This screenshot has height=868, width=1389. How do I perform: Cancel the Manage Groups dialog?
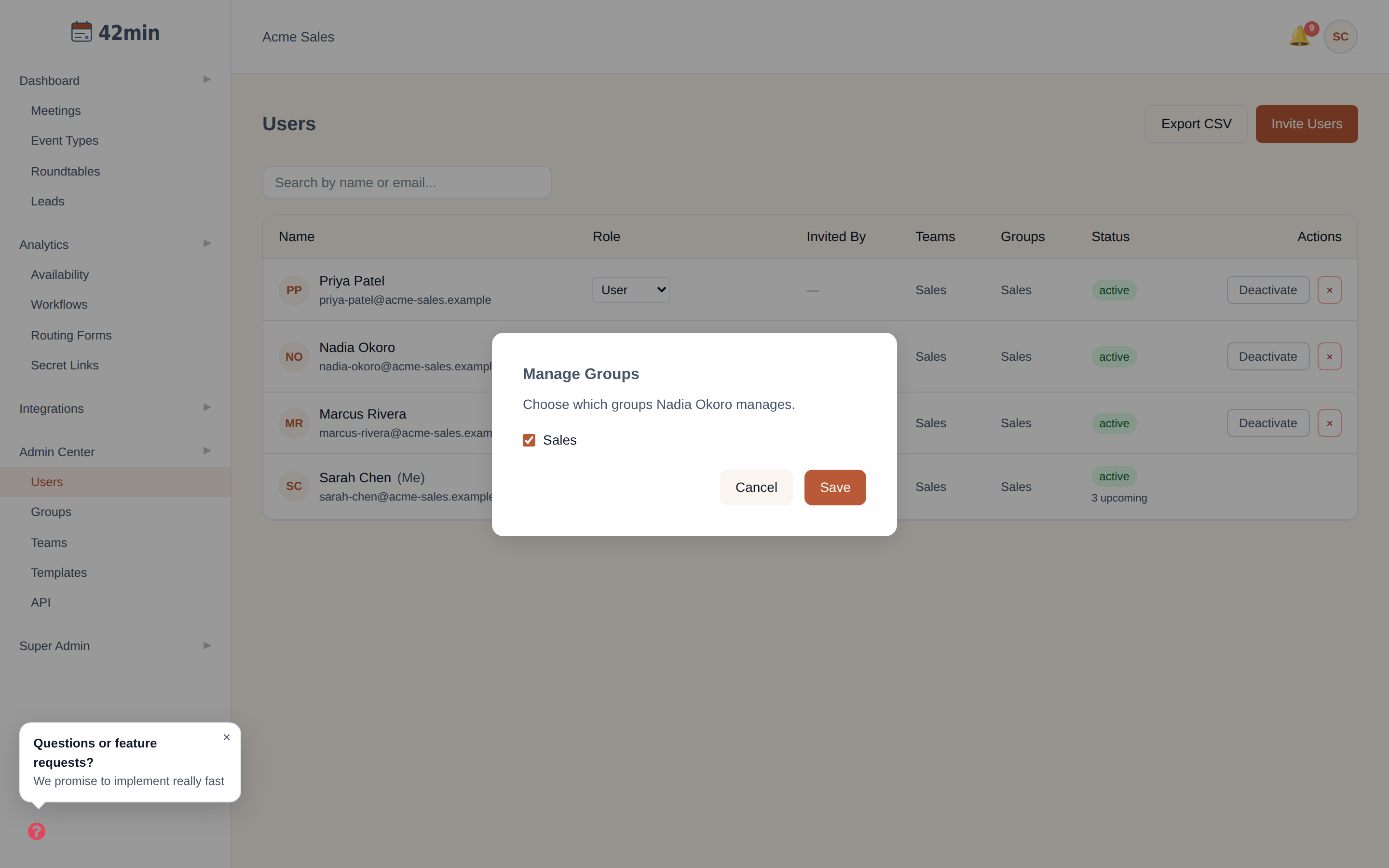756,488
